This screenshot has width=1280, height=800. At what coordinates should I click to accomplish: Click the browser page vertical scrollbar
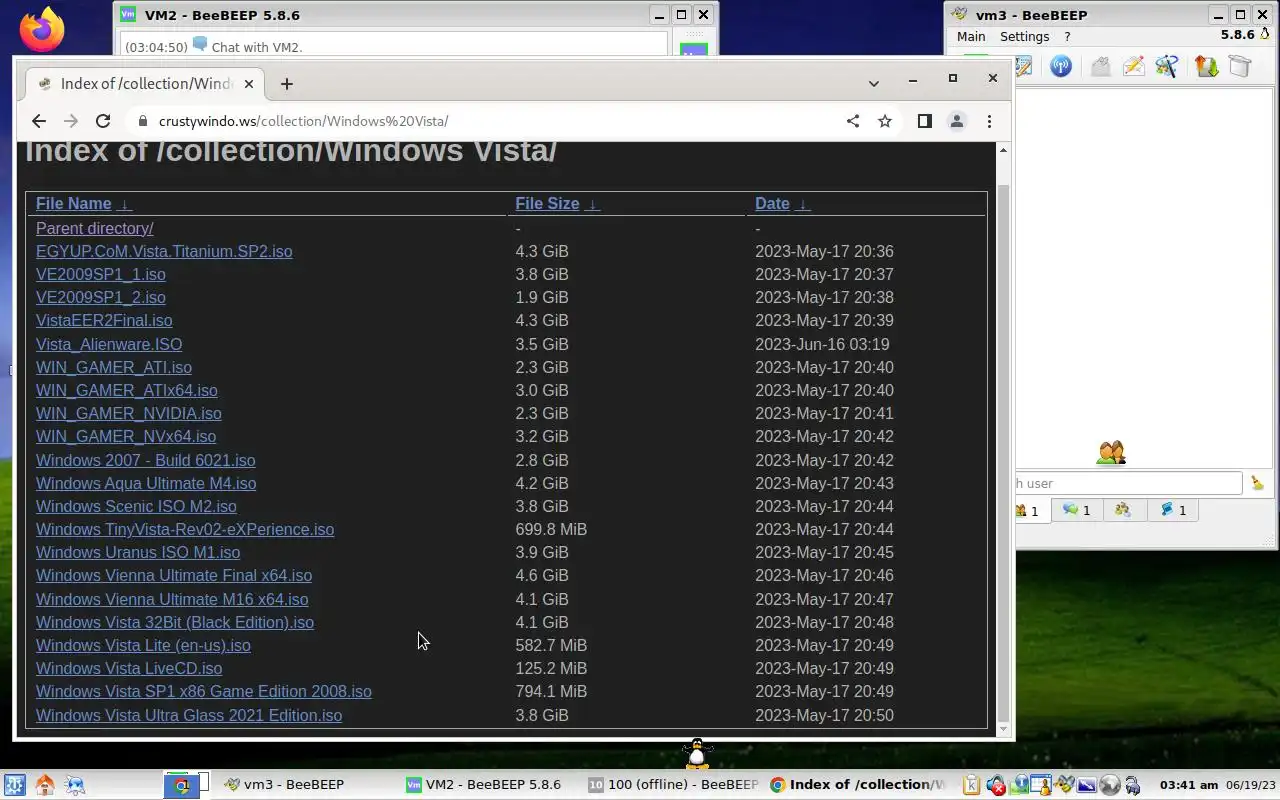tap(1004, 440)
